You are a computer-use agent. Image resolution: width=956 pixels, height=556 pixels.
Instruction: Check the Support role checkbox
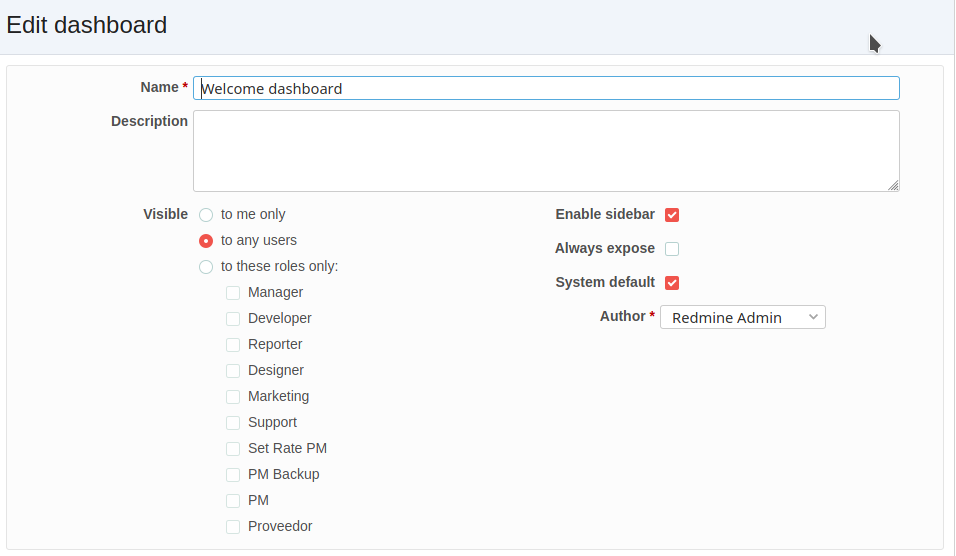[x=233, y=423]
